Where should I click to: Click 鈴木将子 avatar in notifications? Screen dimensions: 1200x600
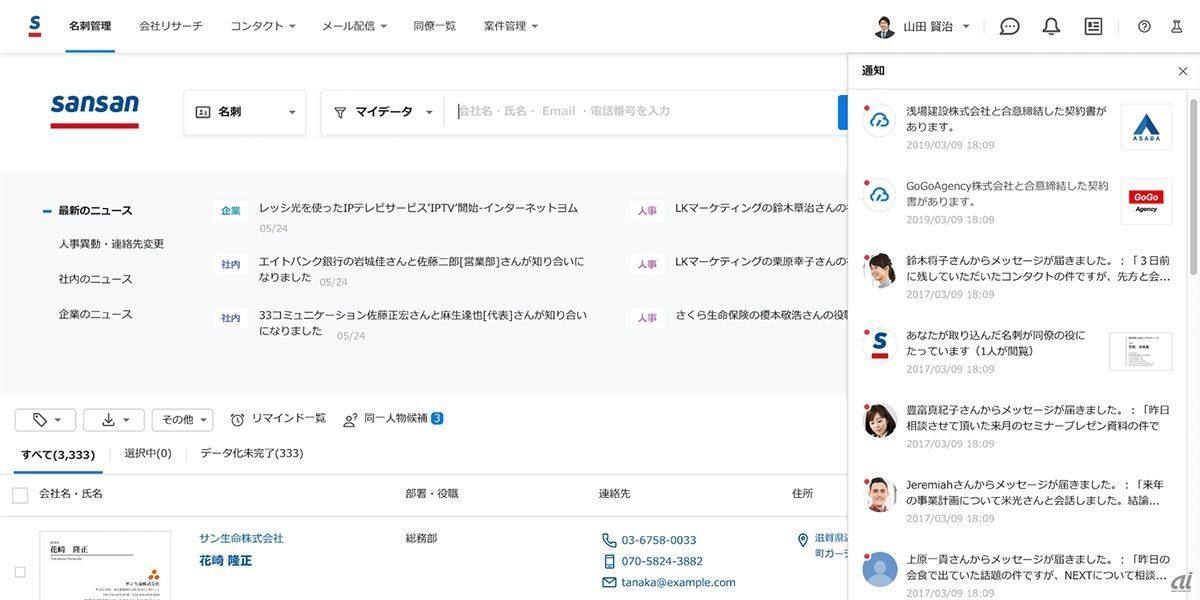pos(879,270)
